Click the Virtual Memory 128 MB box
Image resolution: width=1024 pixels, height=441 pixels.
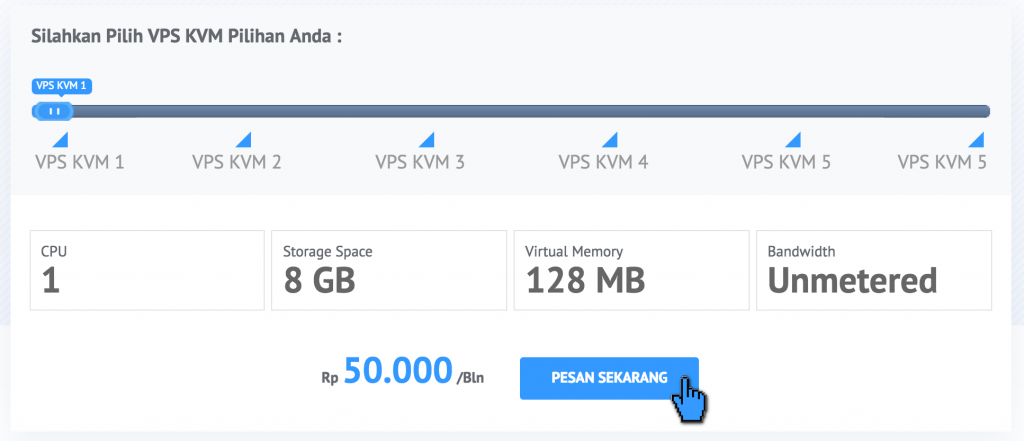[632, 270]
